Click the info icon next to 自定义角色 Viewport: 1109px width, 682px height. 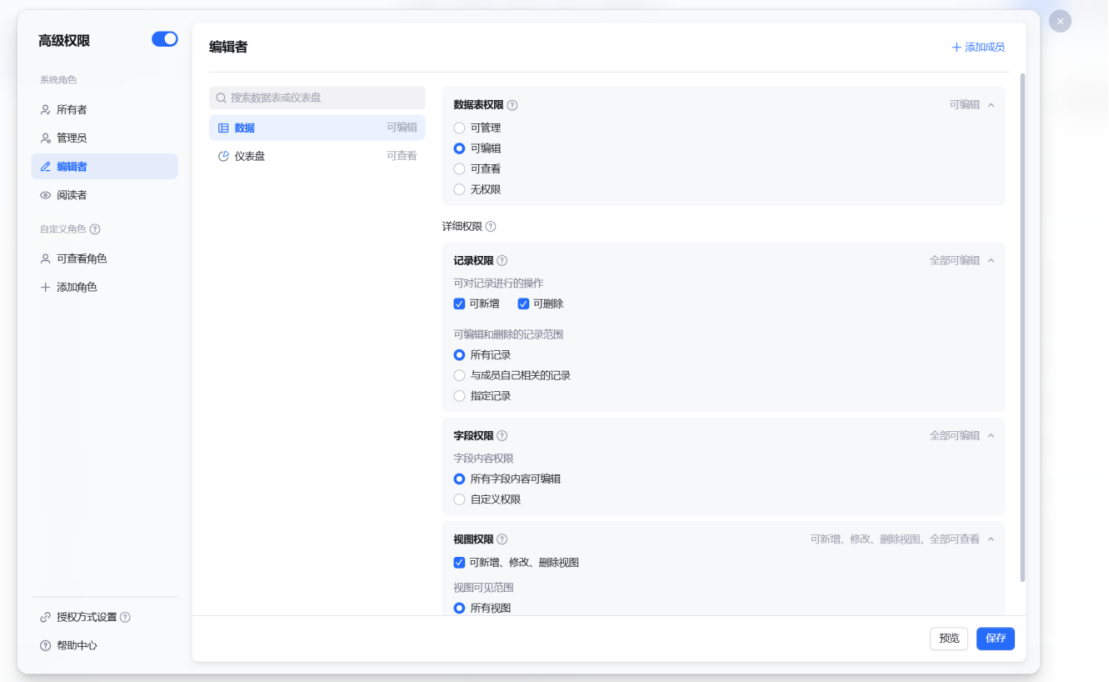click(95, 229)
